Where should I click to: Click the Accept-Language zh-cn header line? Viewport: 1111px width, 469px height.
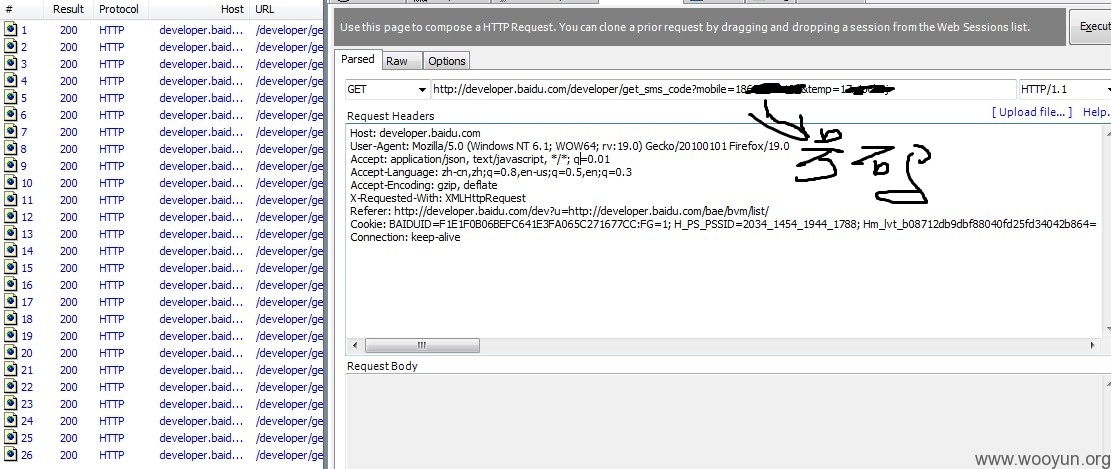491,172
